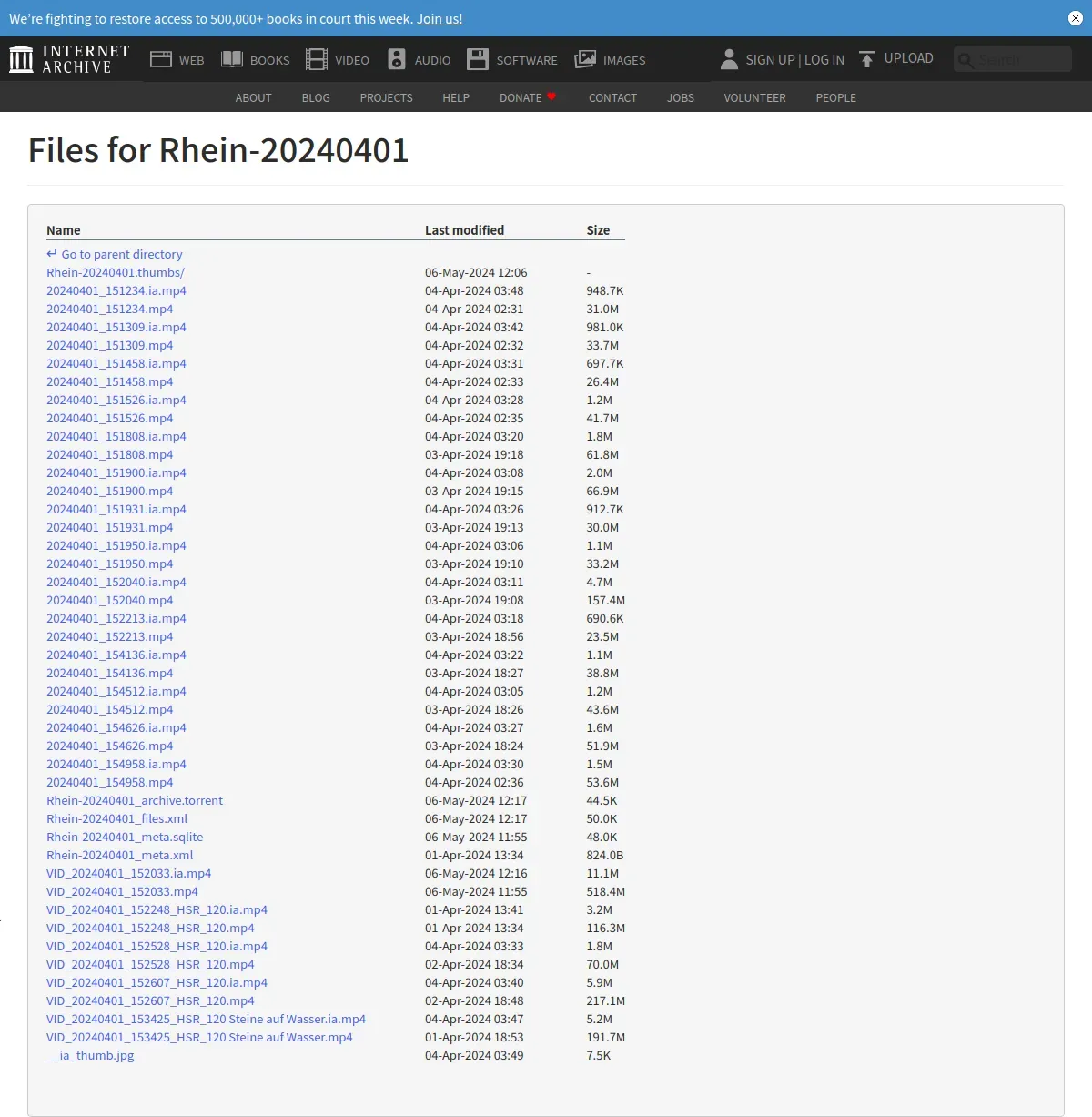Open Rhein-20240401_meta.sqlite

tap(125, 837)
